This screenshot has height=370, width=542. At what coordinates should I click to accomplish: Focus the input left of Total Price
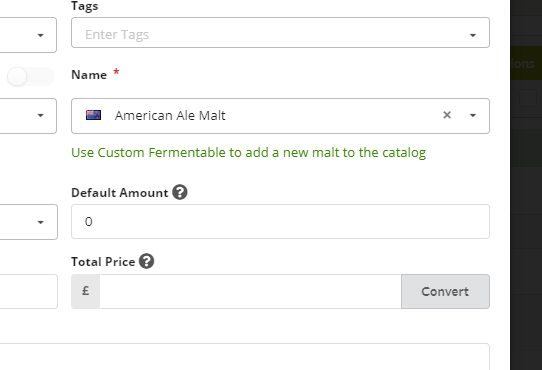coord(29,291)
